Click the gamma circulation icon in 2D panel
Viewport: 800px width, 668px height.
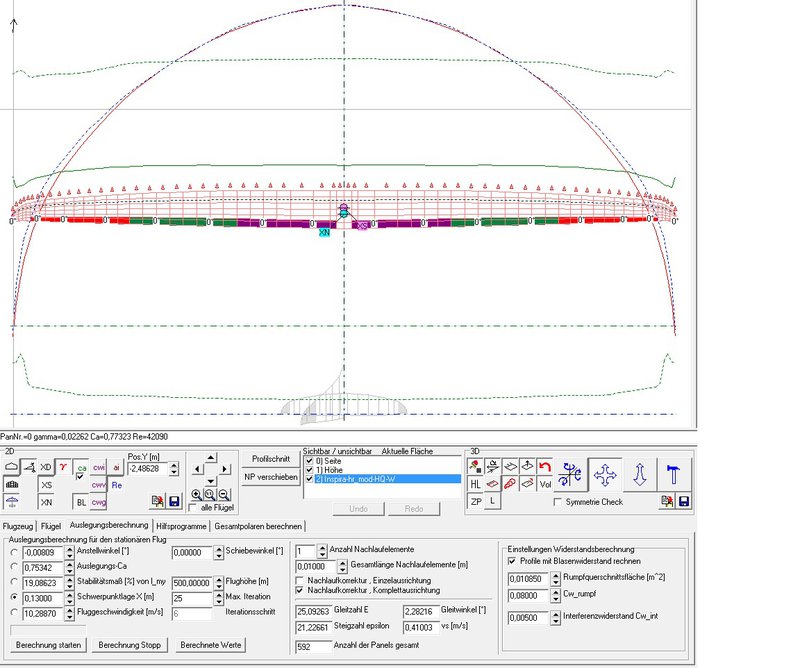tap(63, 467)
